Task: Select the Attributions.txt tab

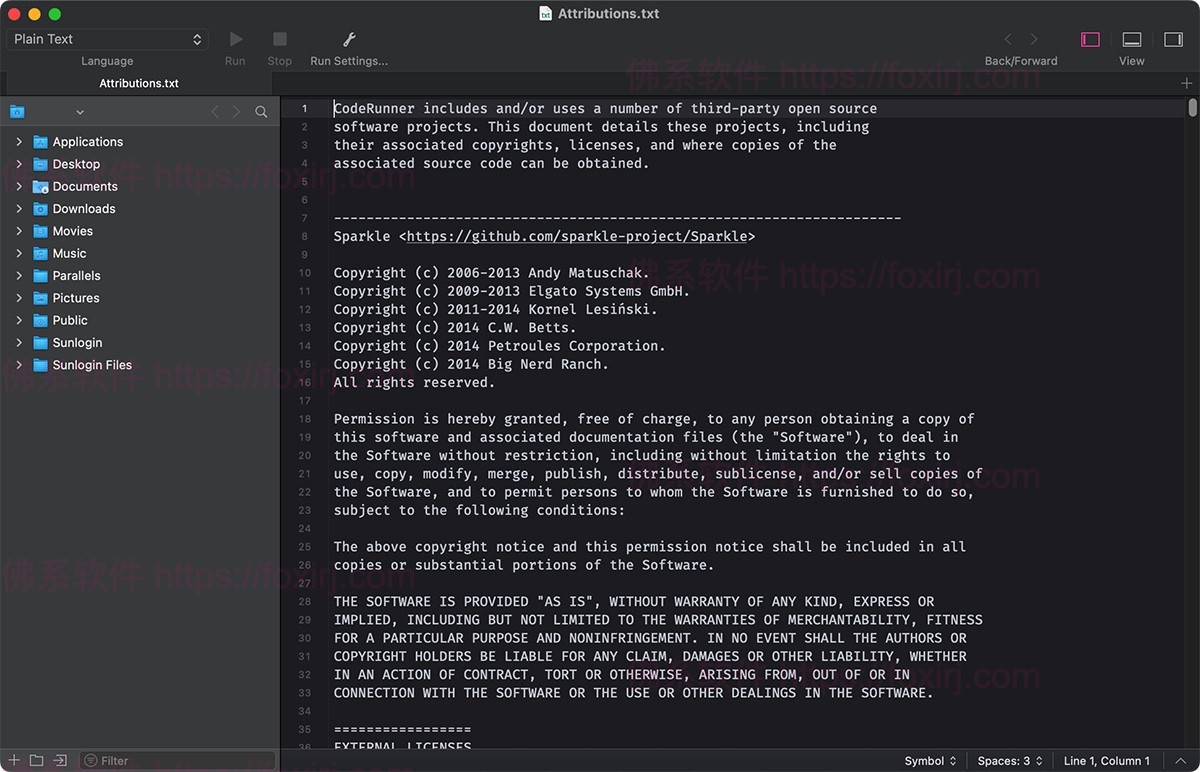Action: pyautogui.click(x=138, y=83)
